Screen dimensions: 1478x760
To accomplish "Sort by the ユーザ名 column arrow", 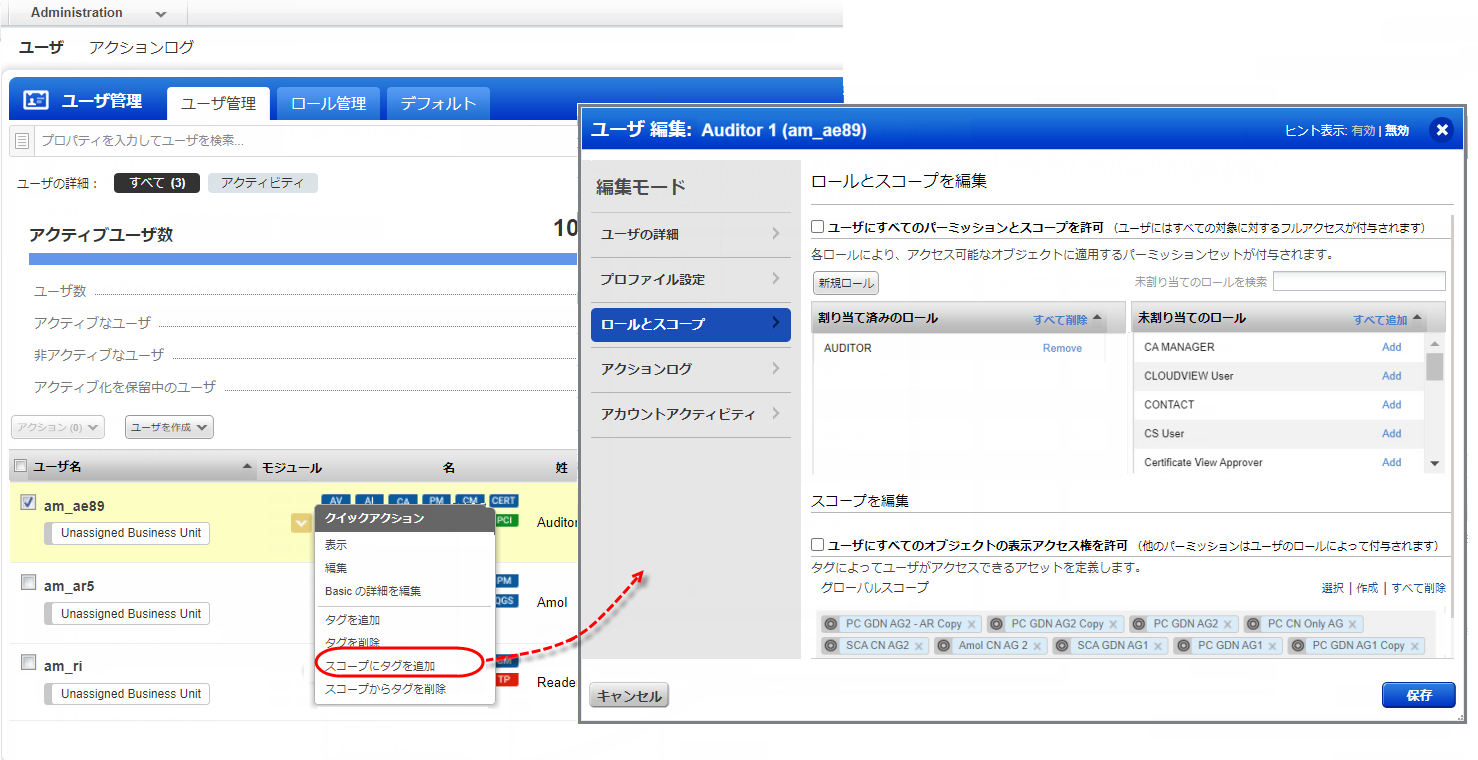I will (248, 467).
